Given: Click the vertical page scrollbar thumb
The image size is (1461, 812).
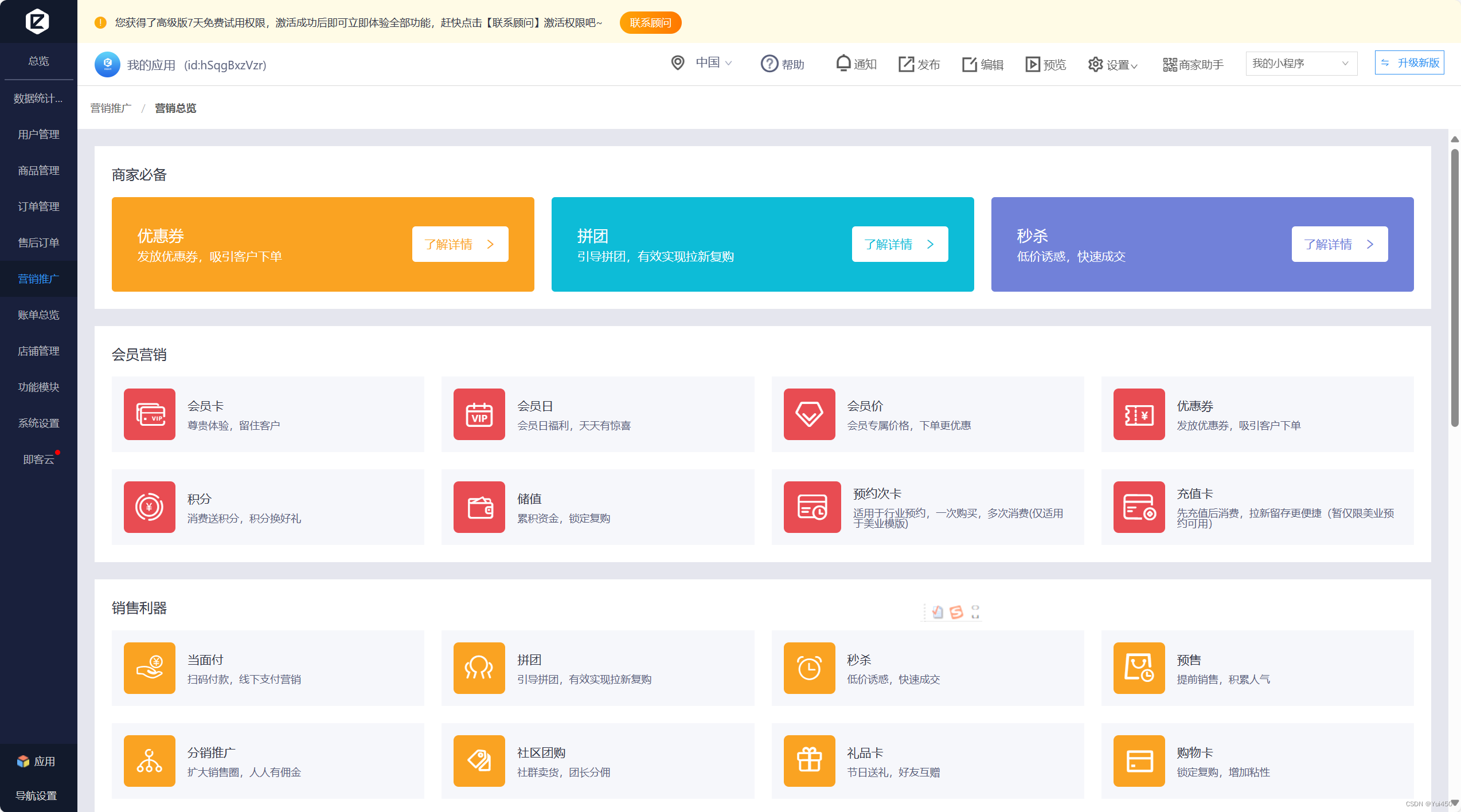Looking at the screenshot, I should pyautogui.click(x=1455, y=287).
